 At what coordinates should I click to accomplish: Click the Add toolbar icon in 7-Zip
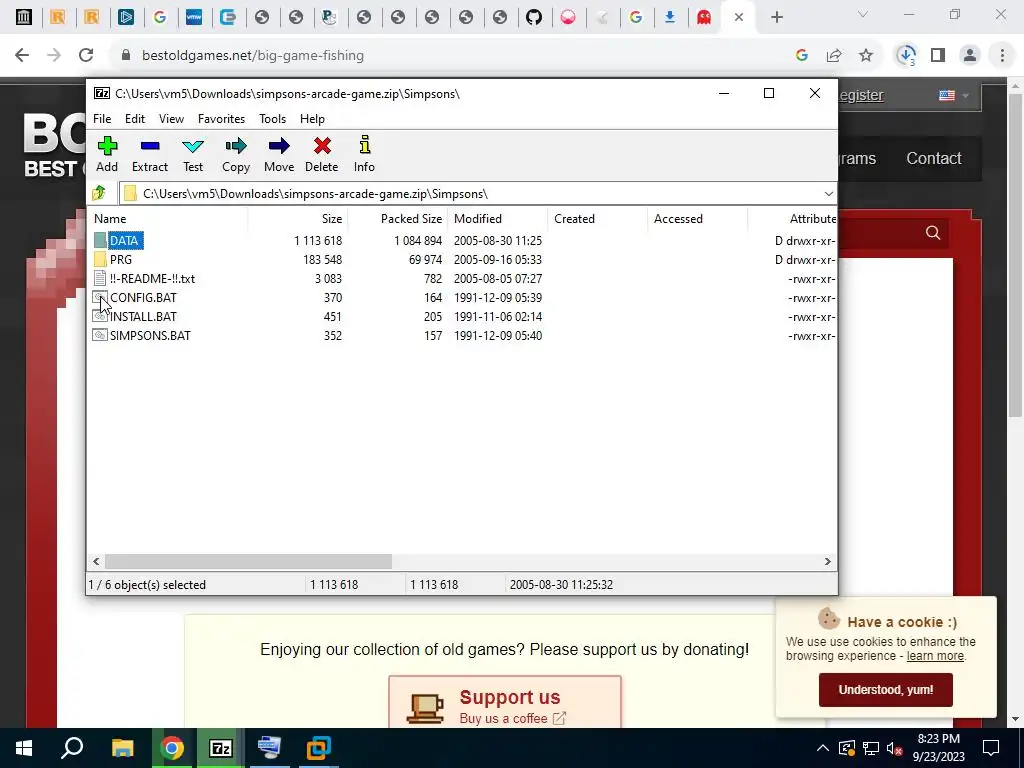click(107, 146)
